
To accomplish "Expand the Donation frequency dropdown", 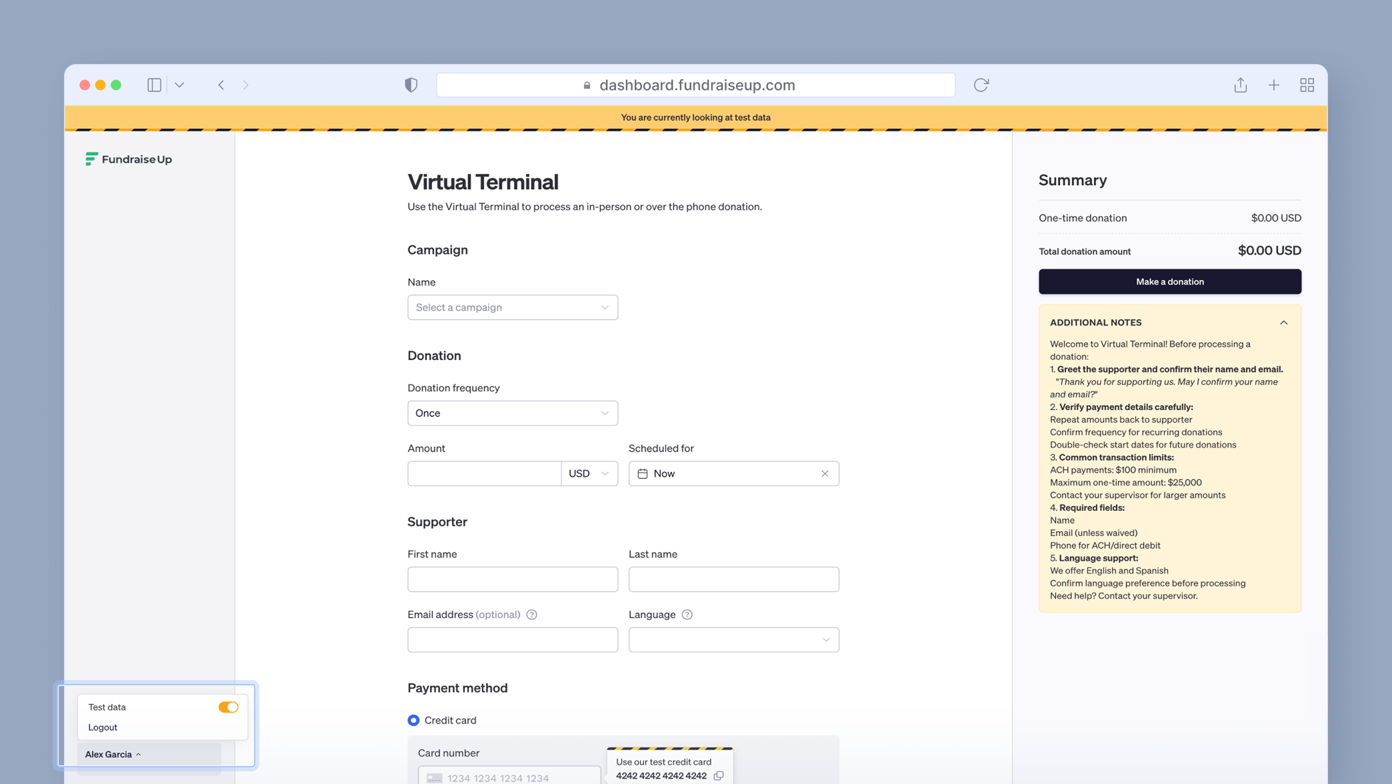I will pos(512,413).
